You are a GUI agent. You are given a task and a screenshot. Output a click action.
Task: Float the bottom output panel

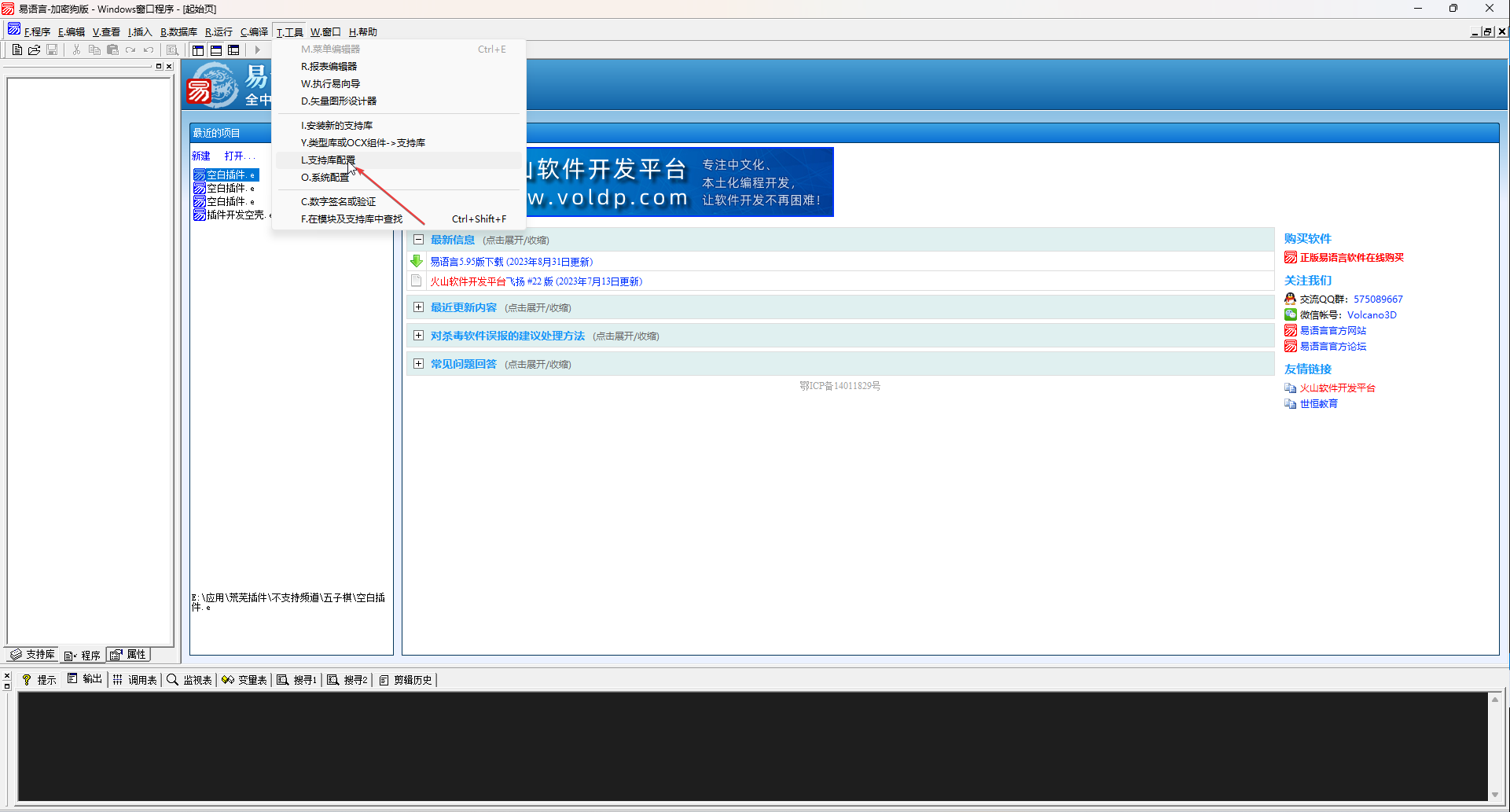(7, 685)
